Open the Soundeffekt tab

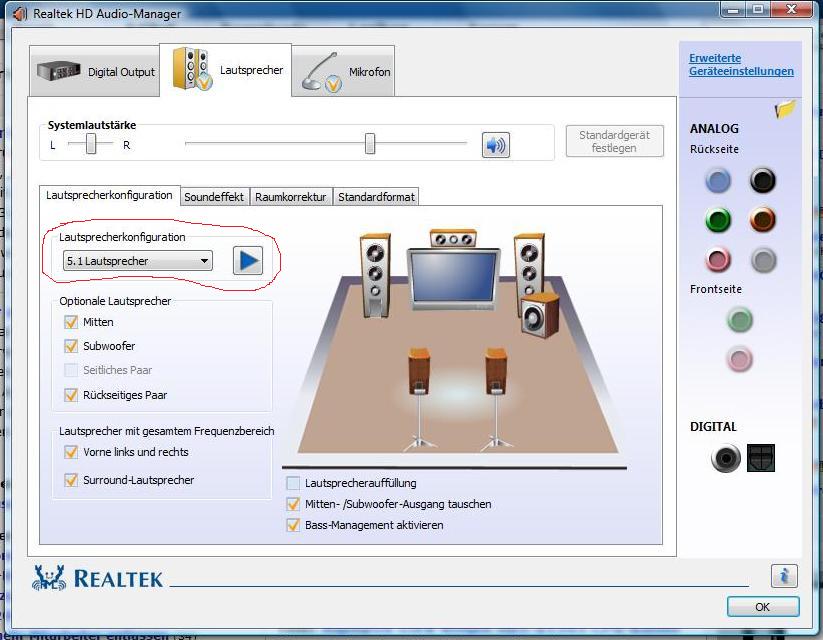pos(214,197)
